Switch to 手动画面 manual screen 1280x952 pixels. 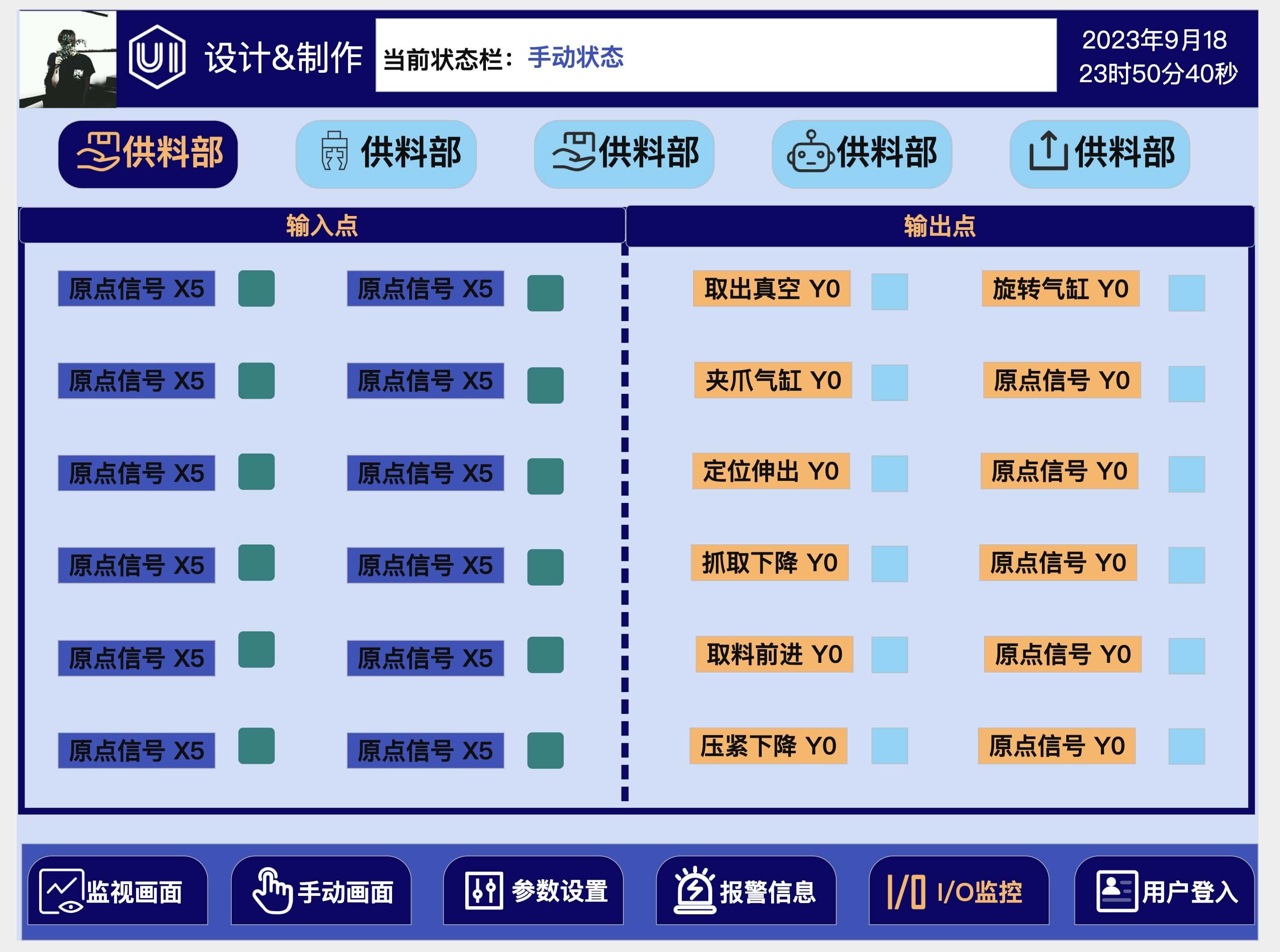(321, 890)
